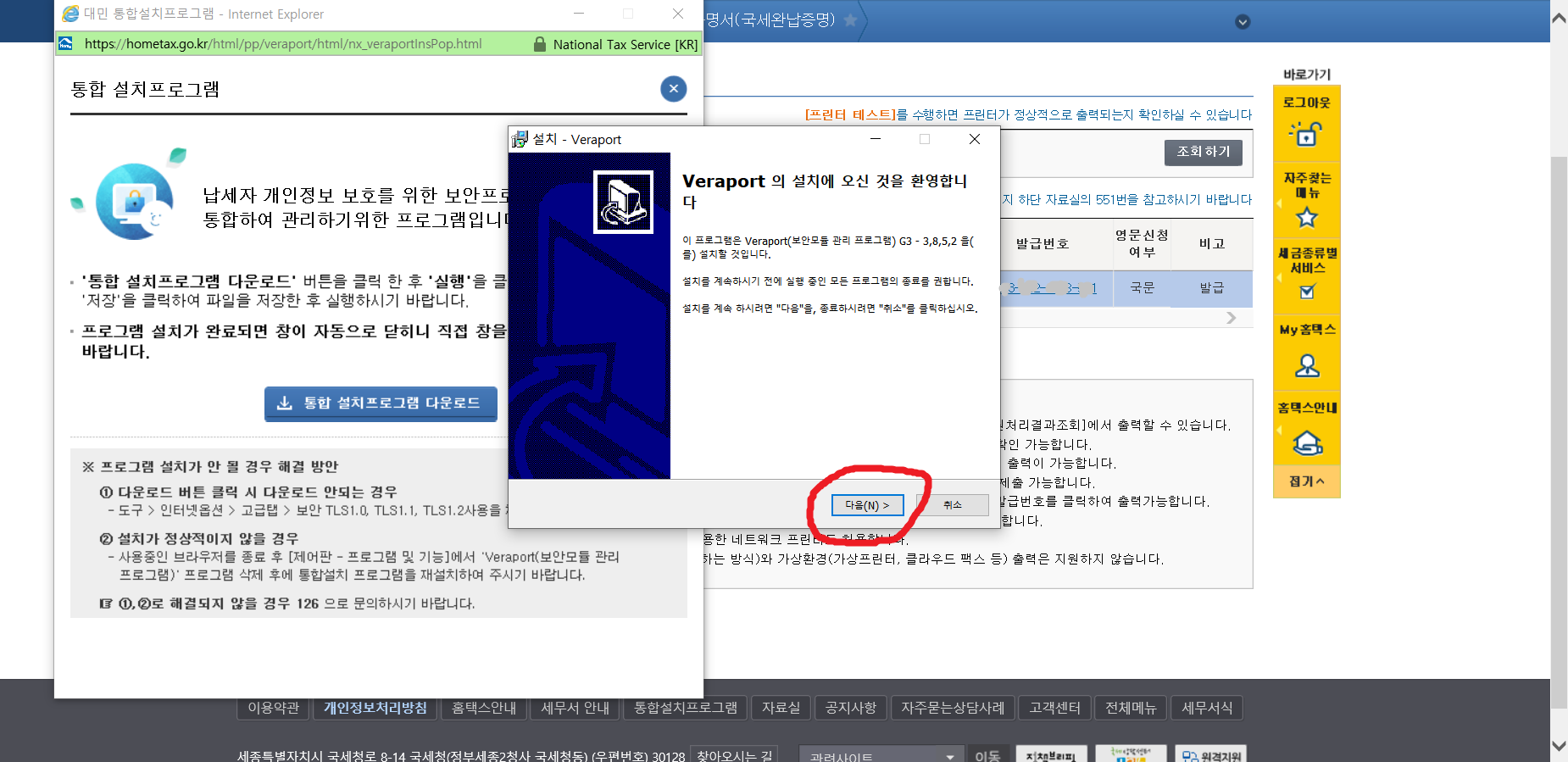Open 자주묻는상담사례 in the footer menu
Viewport: 1568px width, 762px height.
(x=953, y=708)
